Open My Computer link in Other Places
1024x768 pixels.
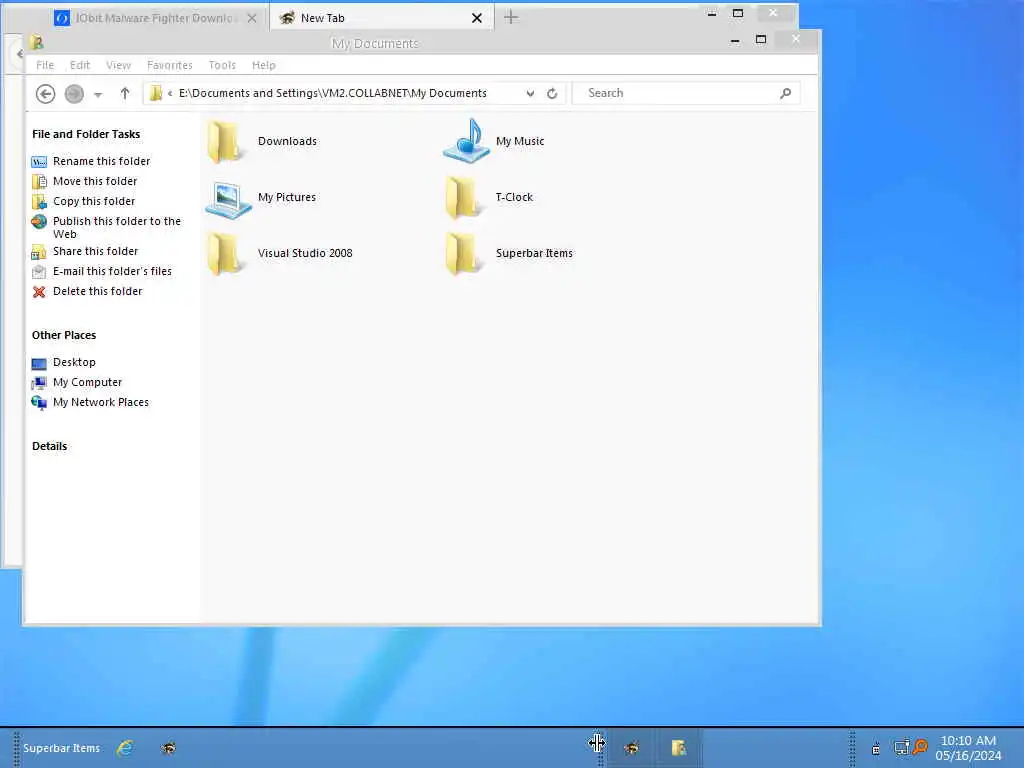88,383
